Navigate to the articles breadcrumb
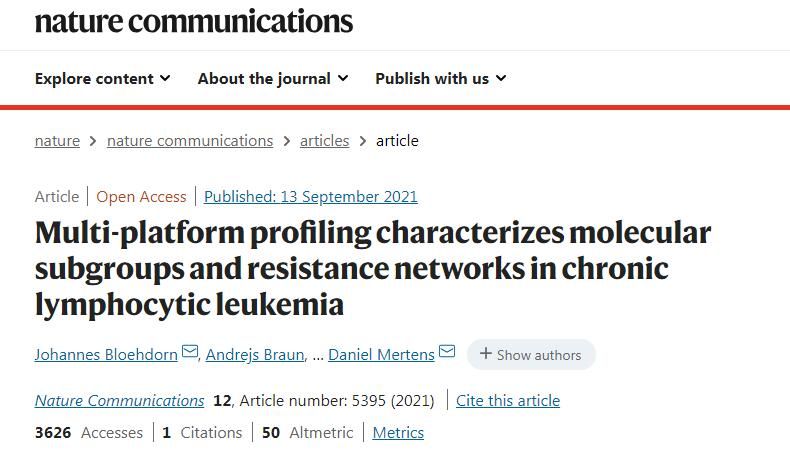 click(x=324, y=141)
